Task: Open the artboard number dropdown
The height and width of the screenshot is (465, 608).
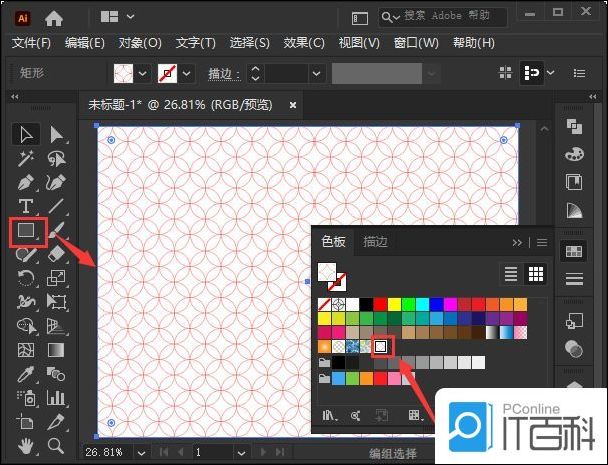Action: (x=241, y=453)
